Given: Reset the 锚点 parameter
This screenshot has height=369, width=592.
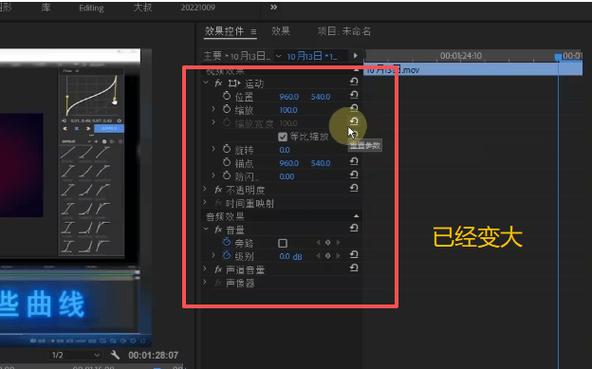Looking at the screenshot, I should [x=354, y=161].
